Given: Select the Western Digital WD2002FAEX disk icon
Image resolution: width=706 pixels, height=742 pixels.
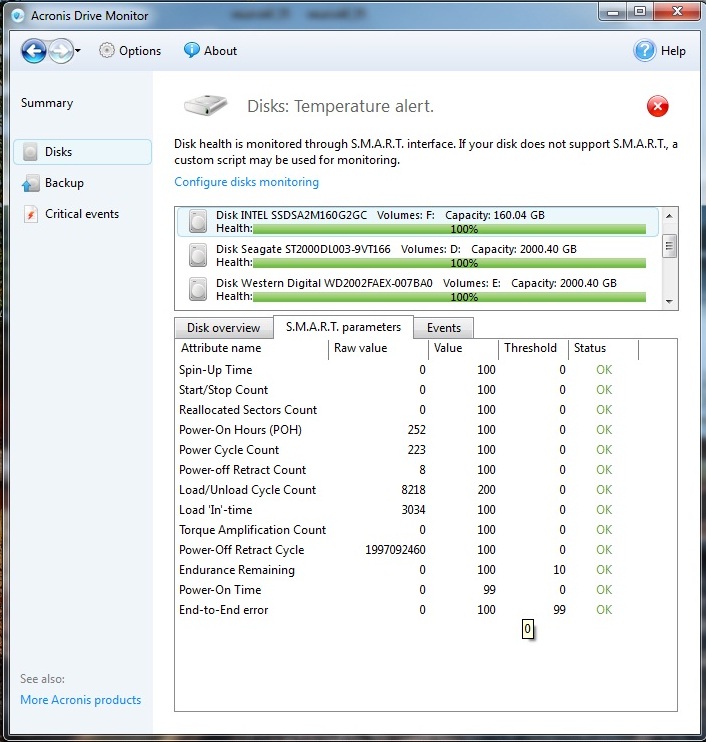Looking at the screenshot, I should coord(198,290).
